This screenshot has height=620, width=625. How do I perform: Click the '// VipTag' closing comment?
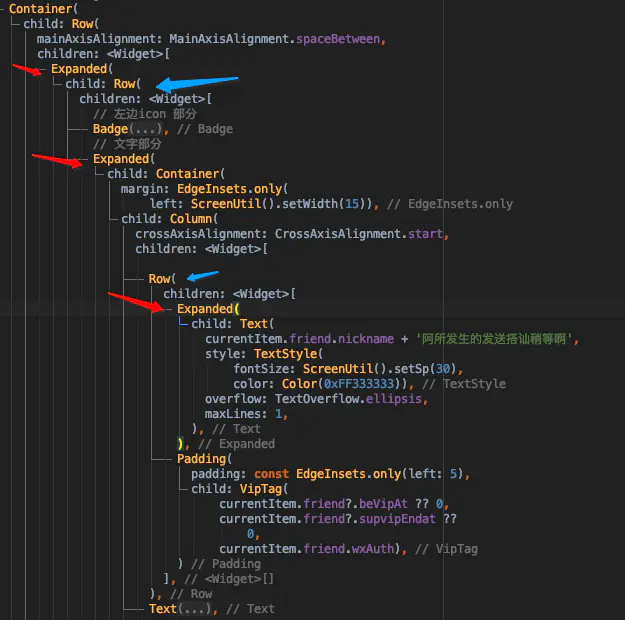tap(446, 549)
